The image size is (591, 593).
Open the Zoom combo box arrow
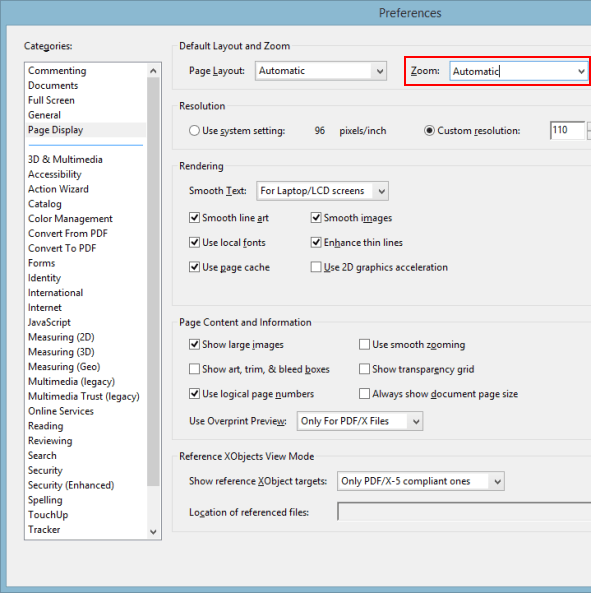pyautogui.click(x=581, y=71)
